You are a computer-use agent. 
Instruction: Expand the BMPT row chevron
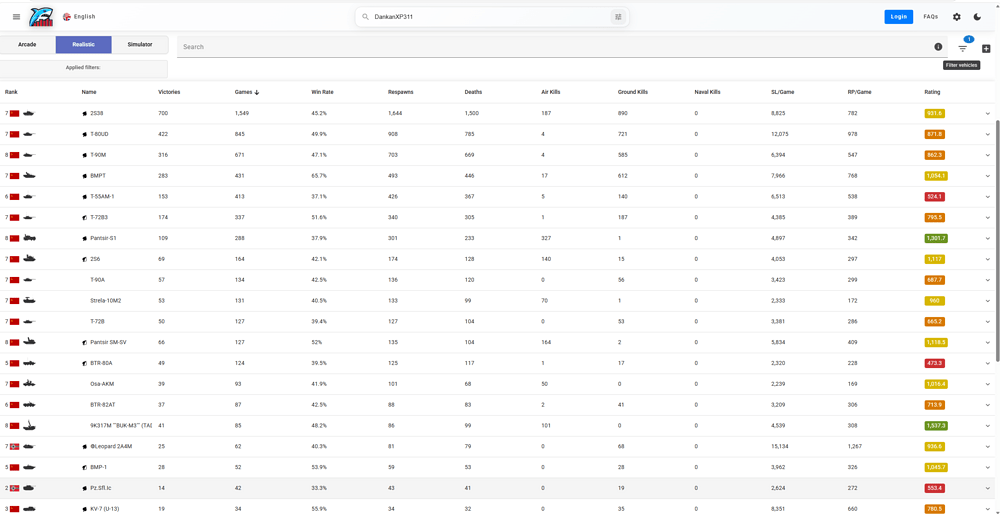987,176
